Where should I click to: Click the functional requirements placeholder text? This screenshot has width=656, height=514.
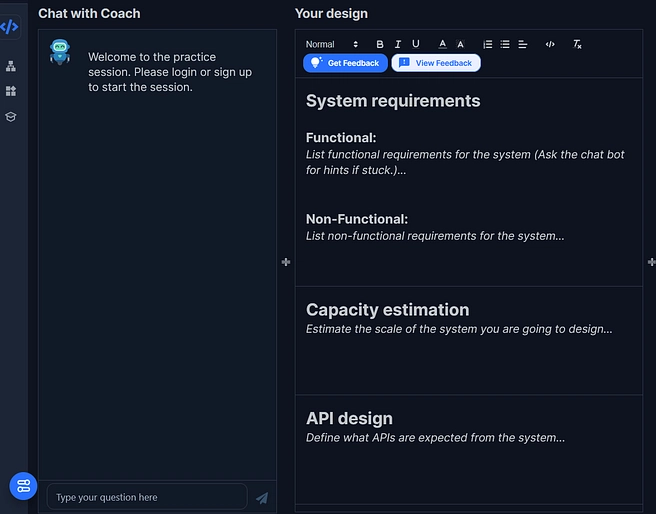[465, 162]
